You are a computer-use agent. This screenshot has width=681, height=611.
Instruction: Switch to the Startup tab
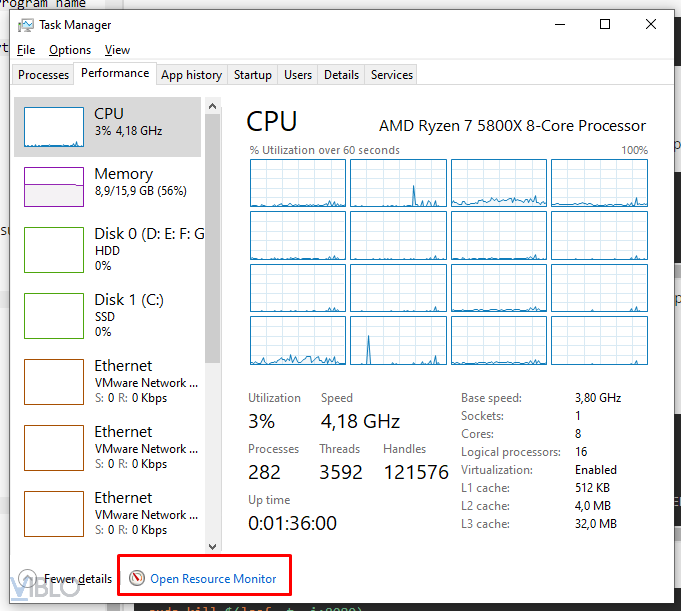pos(253,75)
